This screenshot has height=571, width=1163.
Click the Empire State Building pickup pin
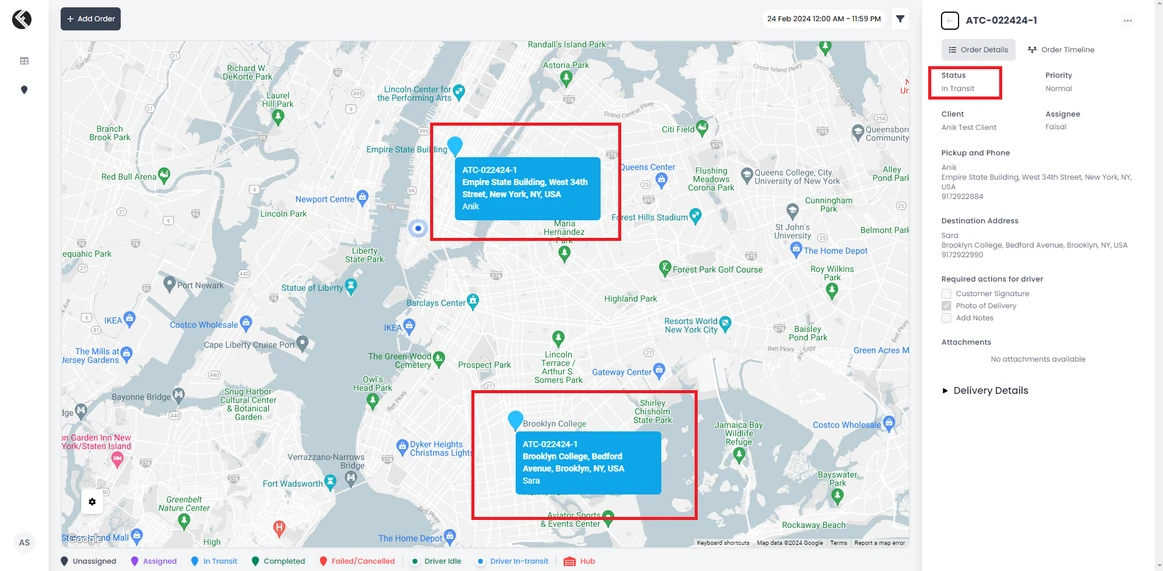455,146
